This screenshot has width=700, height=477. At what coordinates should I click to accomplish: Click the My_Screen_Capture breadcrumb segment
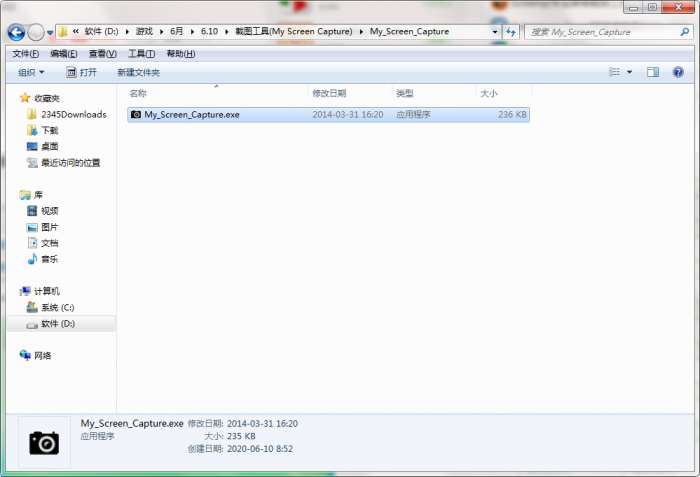pos(409,31)
